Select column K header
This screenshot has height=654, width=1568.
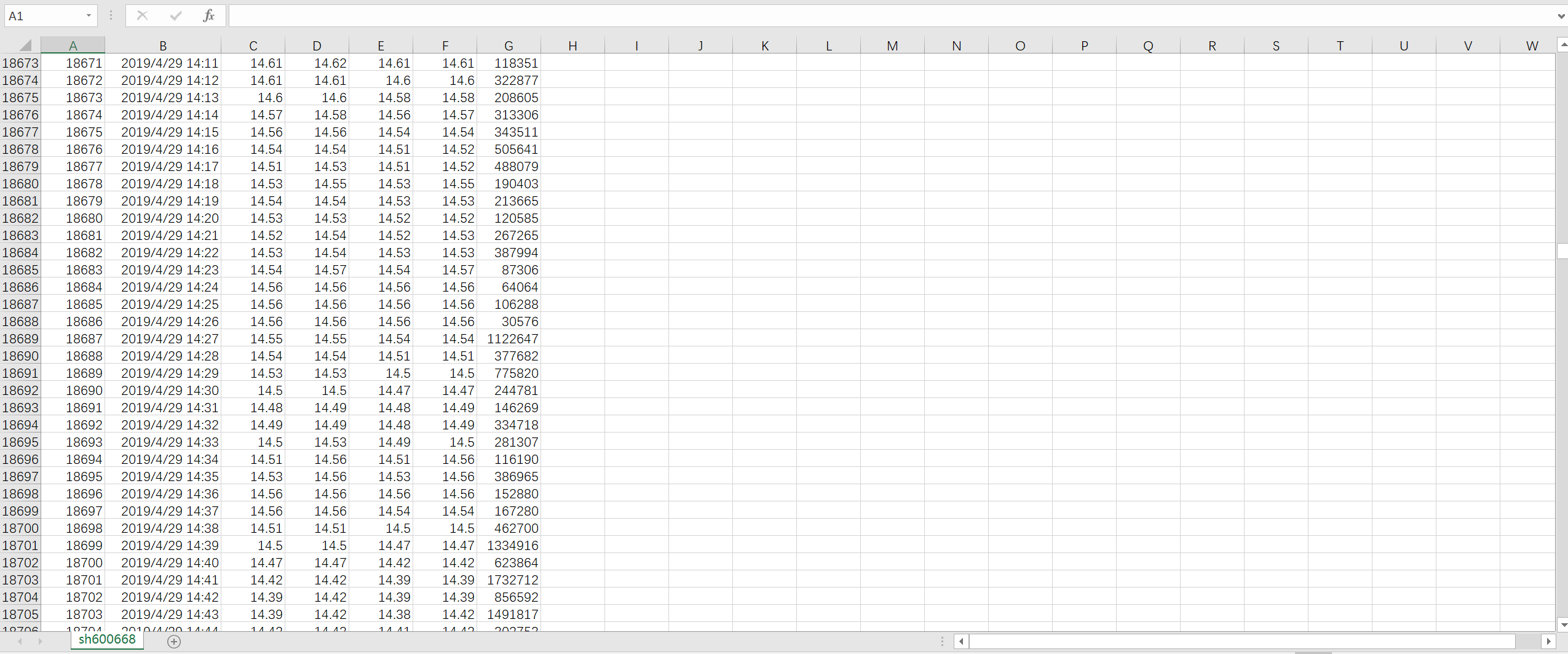tap(764, 46)
